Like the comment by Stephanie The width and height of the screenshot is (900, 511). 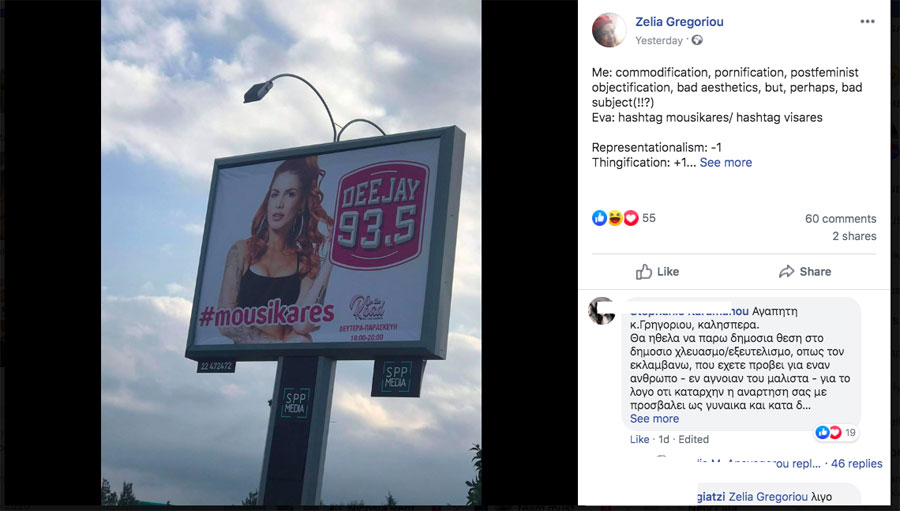coord(639,439)
